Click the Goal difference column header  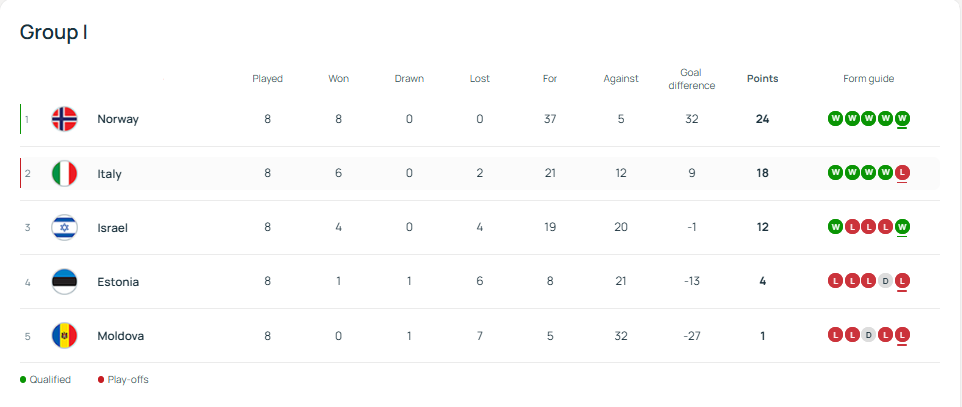click(690, 79)
